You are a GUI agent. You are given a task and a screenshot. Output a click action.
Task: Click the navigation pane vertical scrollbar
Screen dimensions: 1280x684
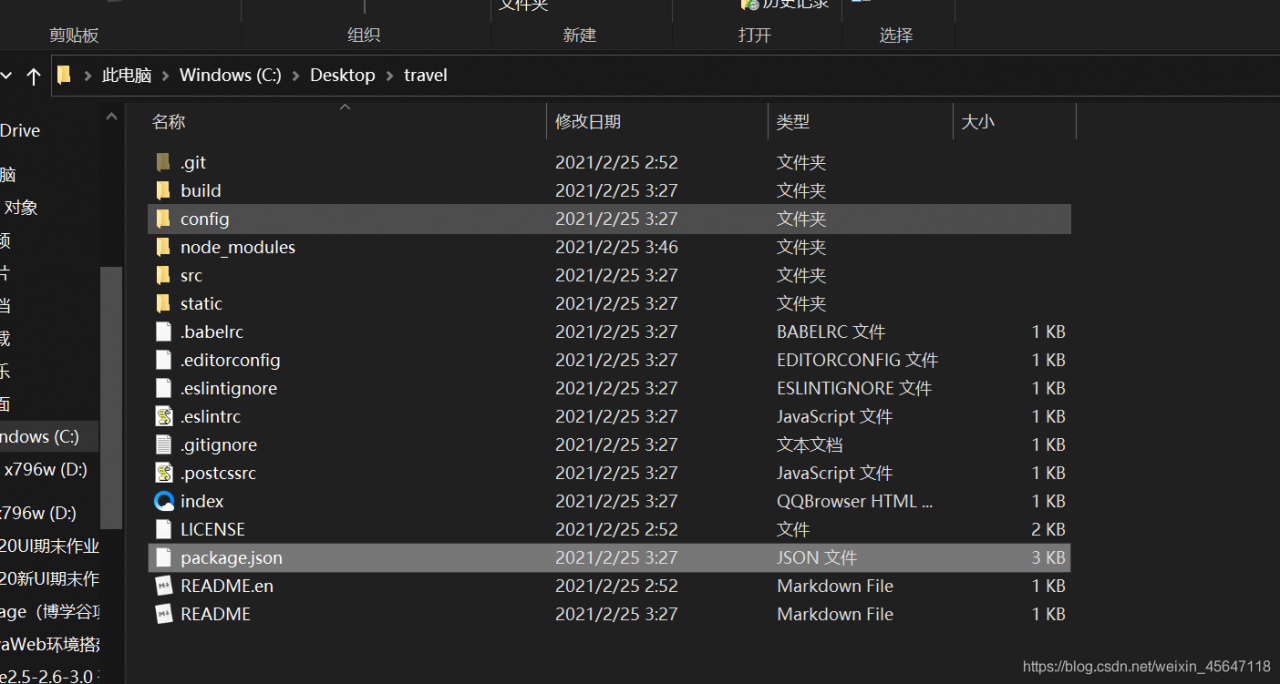111,397
